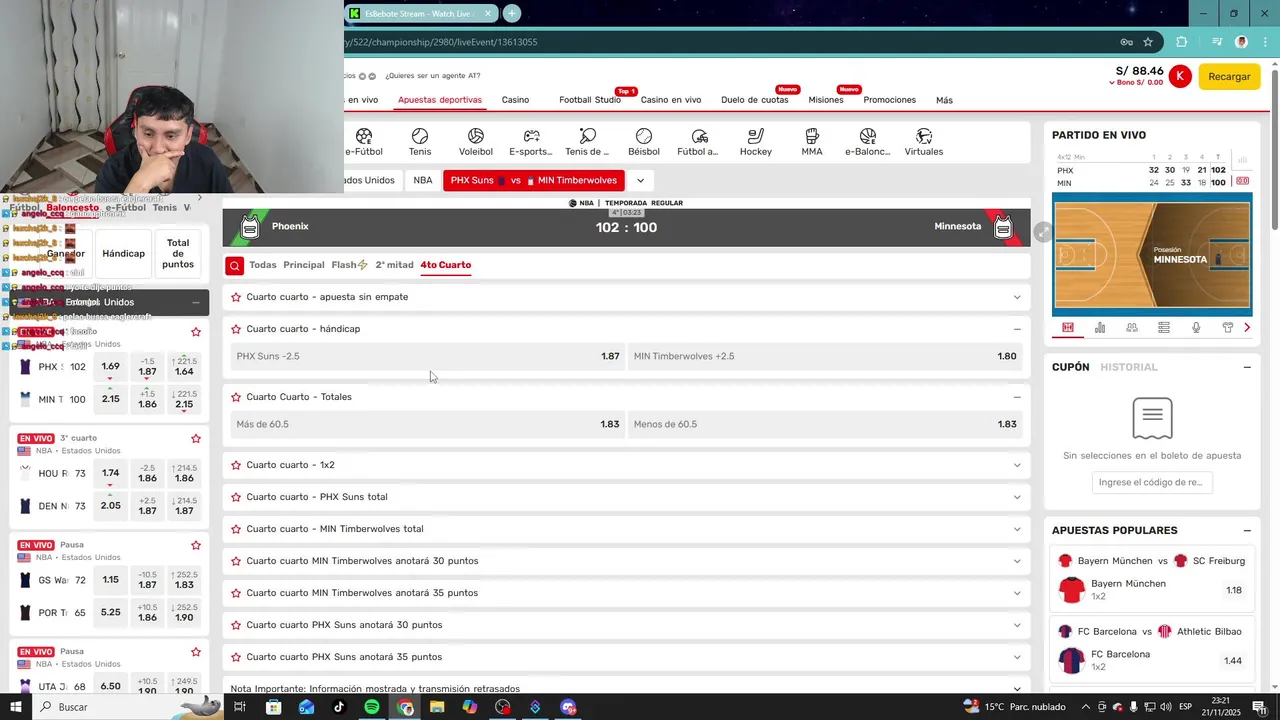Image resolution: width=1280 pixels, height=720 pixels.
Task: Favorite the GS Warriors vs POR match star
Action: pyautogui.click(x=196, y=545)
